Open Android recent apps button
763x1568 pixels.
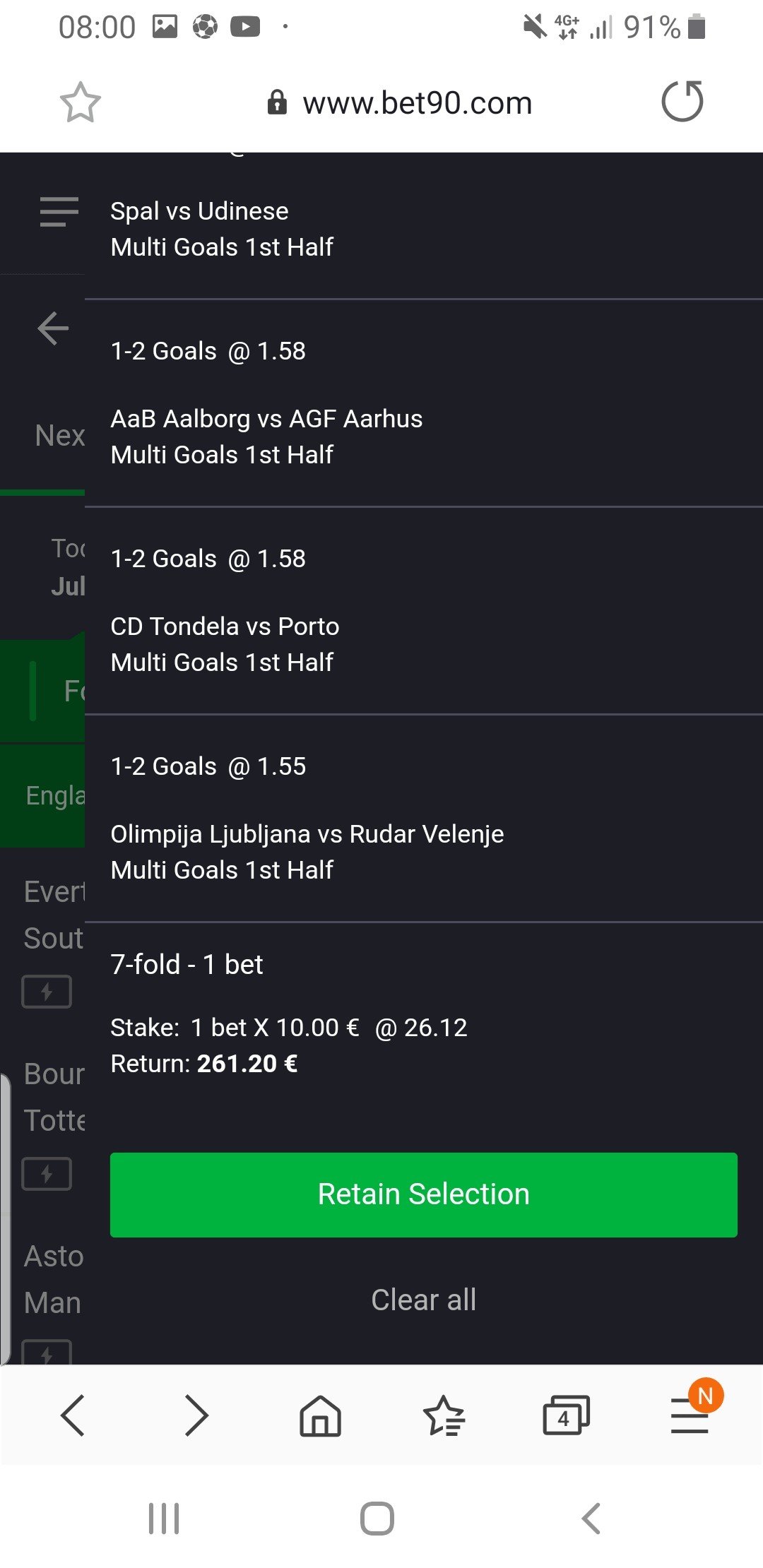[x=164, y=1518]
